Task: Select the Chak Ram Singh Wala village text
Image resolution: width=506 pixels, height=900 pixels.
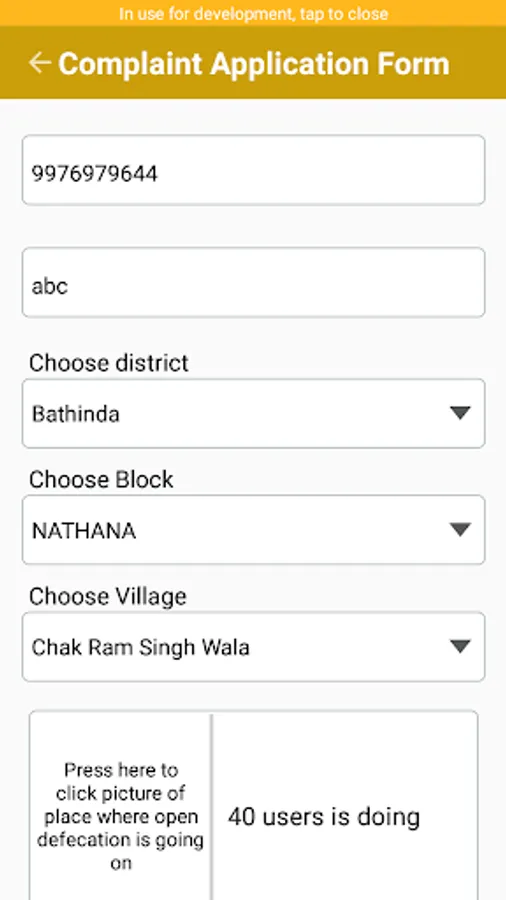Action: tap(141, 647)
